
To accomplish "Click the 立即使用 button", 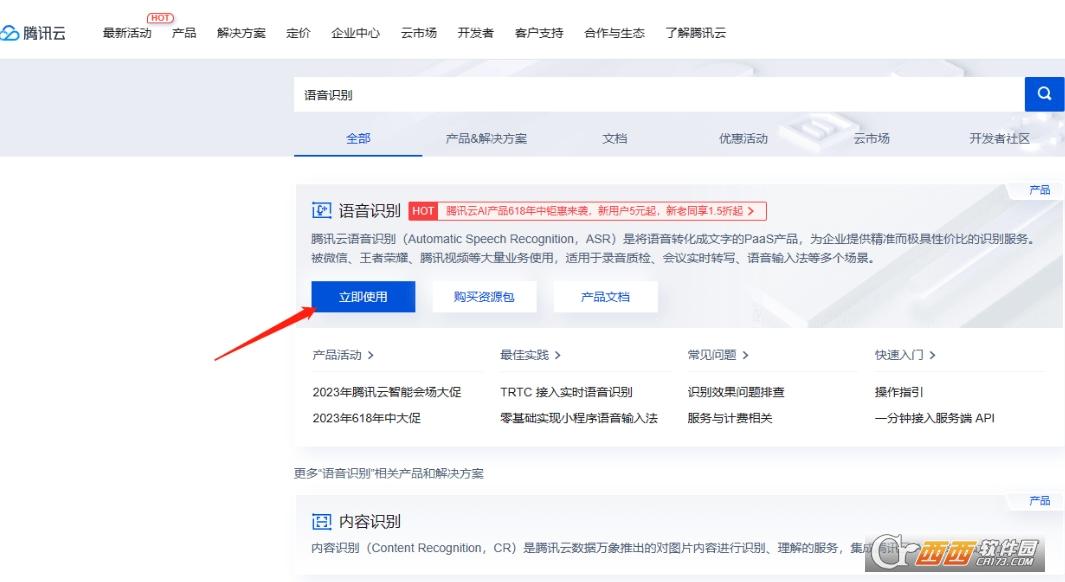I will [x=363, y=297].
